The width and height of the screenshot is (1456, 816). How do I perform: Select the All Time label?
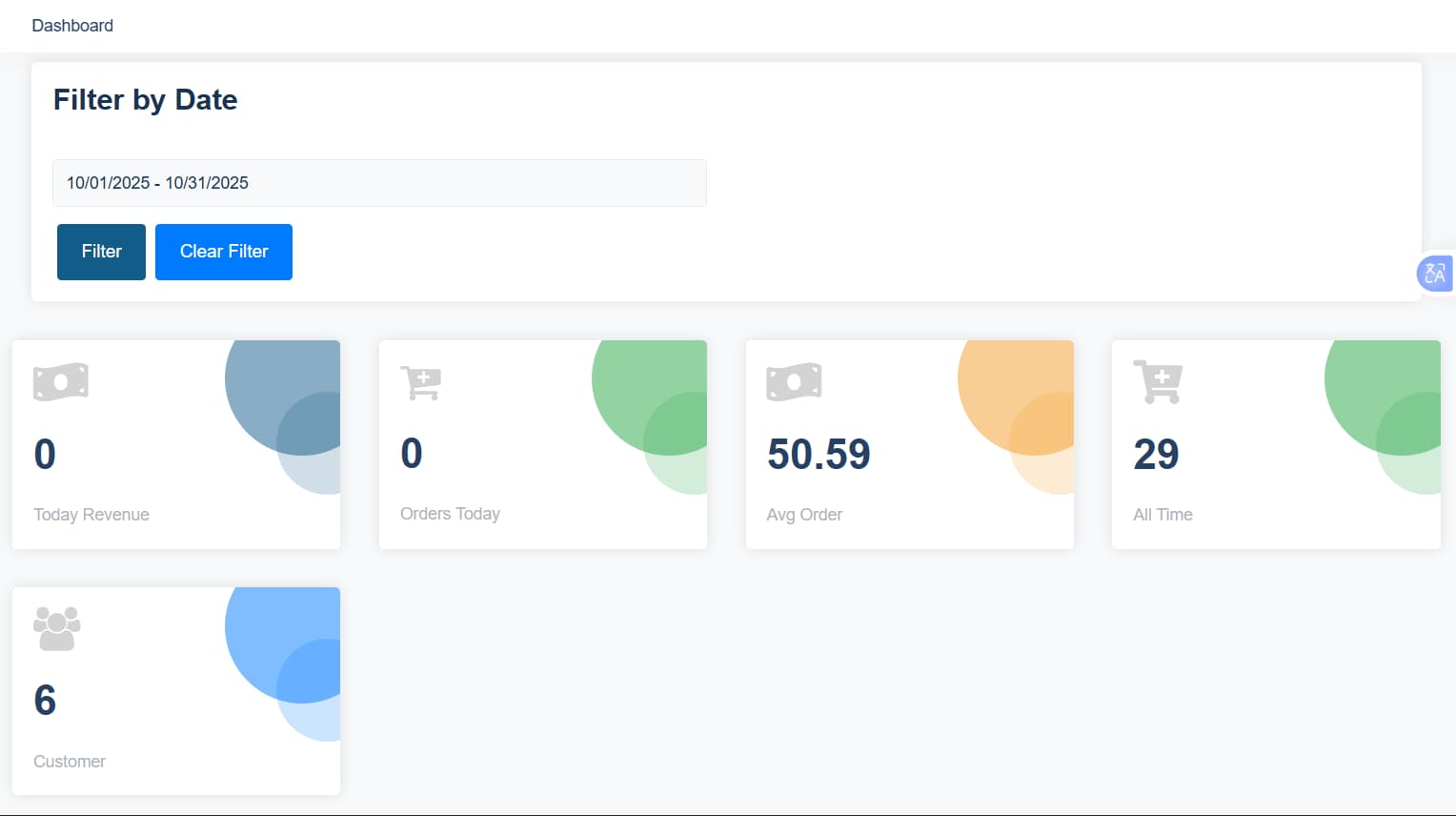[x=1163, y=515]
